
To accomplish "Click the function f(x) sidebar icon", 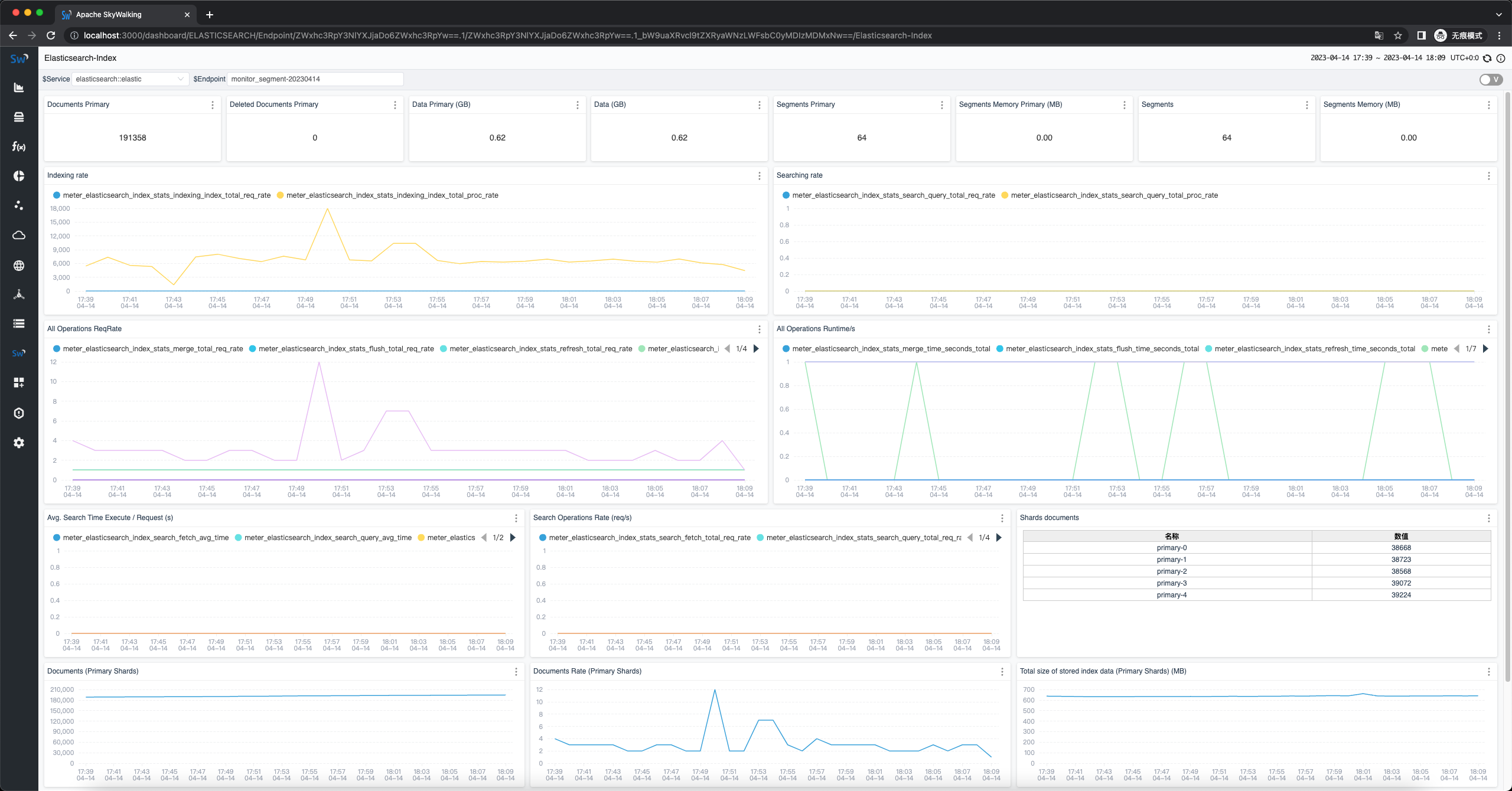I will pyautogui.click(x=19, y=146).
